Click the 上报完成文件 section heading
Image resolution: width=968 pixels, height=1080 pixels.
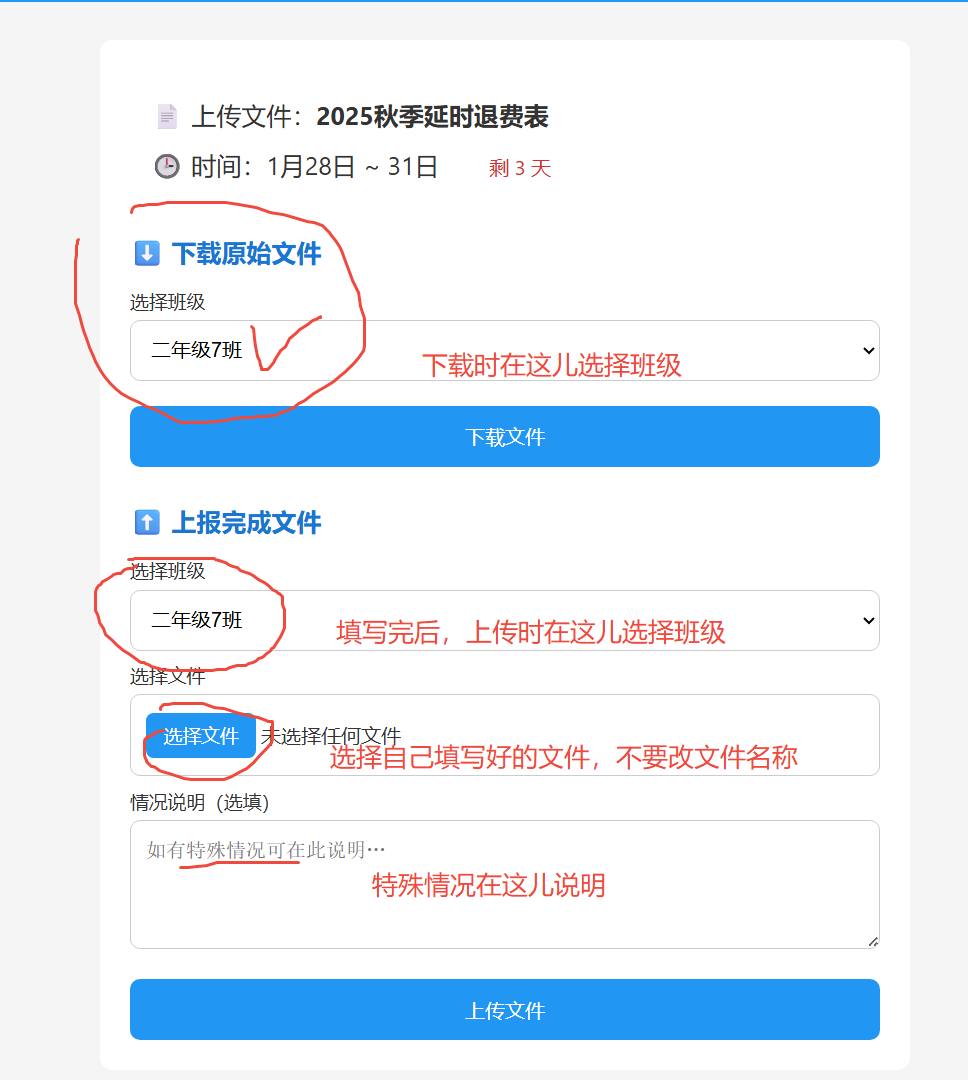[246, 523]
